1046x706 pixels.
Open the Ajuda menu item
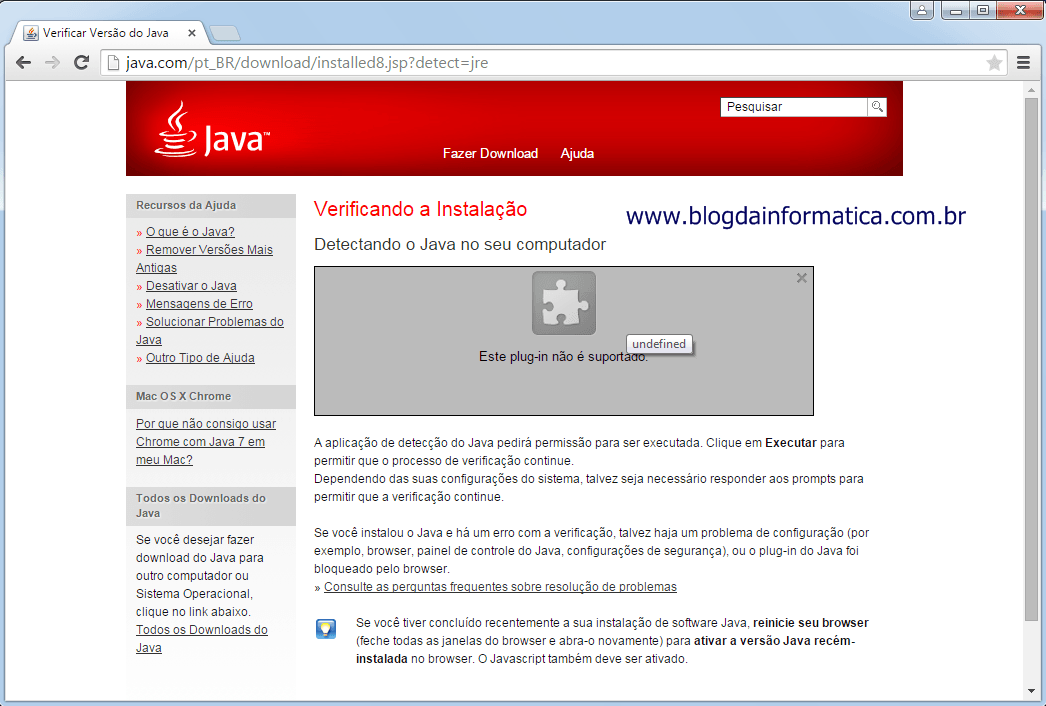(577, 153)
